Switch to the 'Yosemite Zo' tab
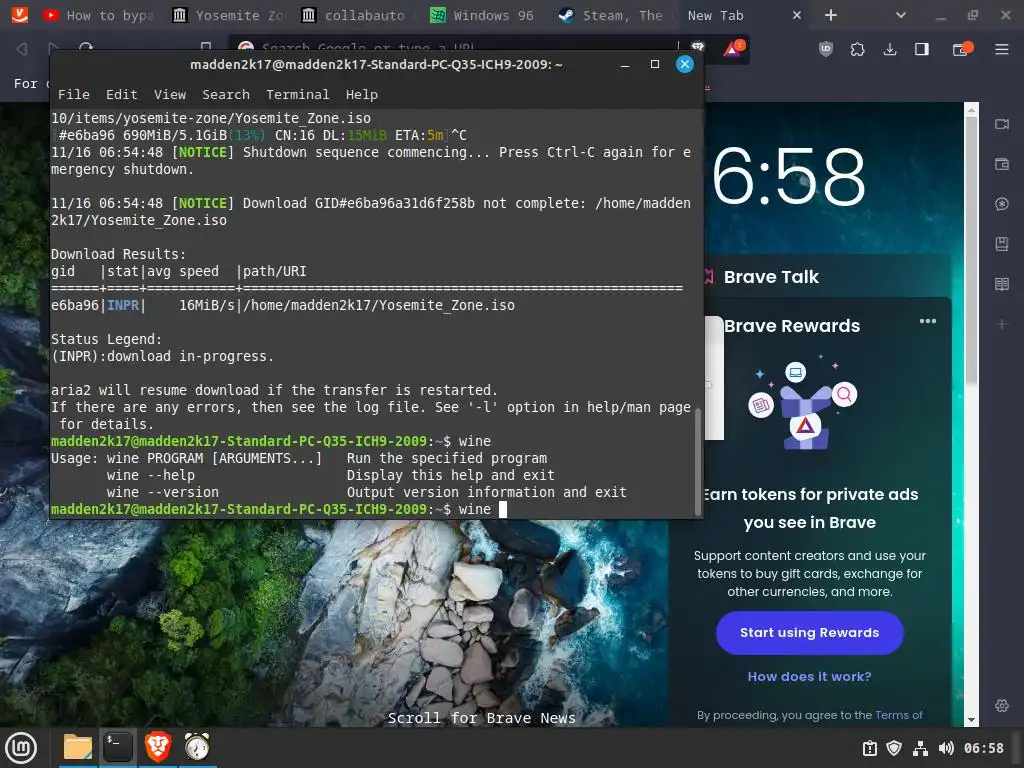Screen dimensions: 1024x768 228,15
